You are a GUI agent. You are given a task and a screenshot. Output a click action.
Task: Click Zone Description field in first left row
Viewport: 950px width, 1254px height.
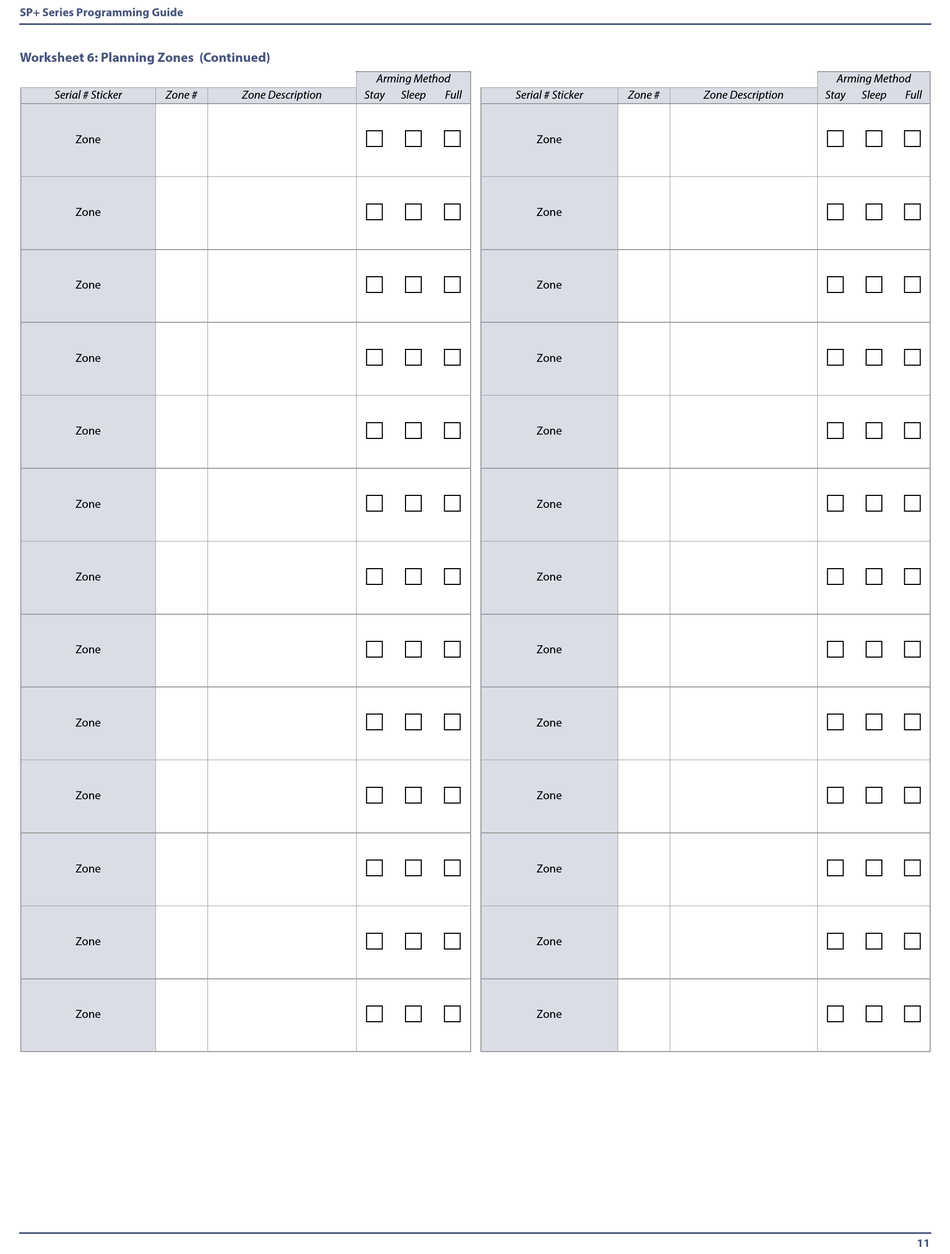282,140
